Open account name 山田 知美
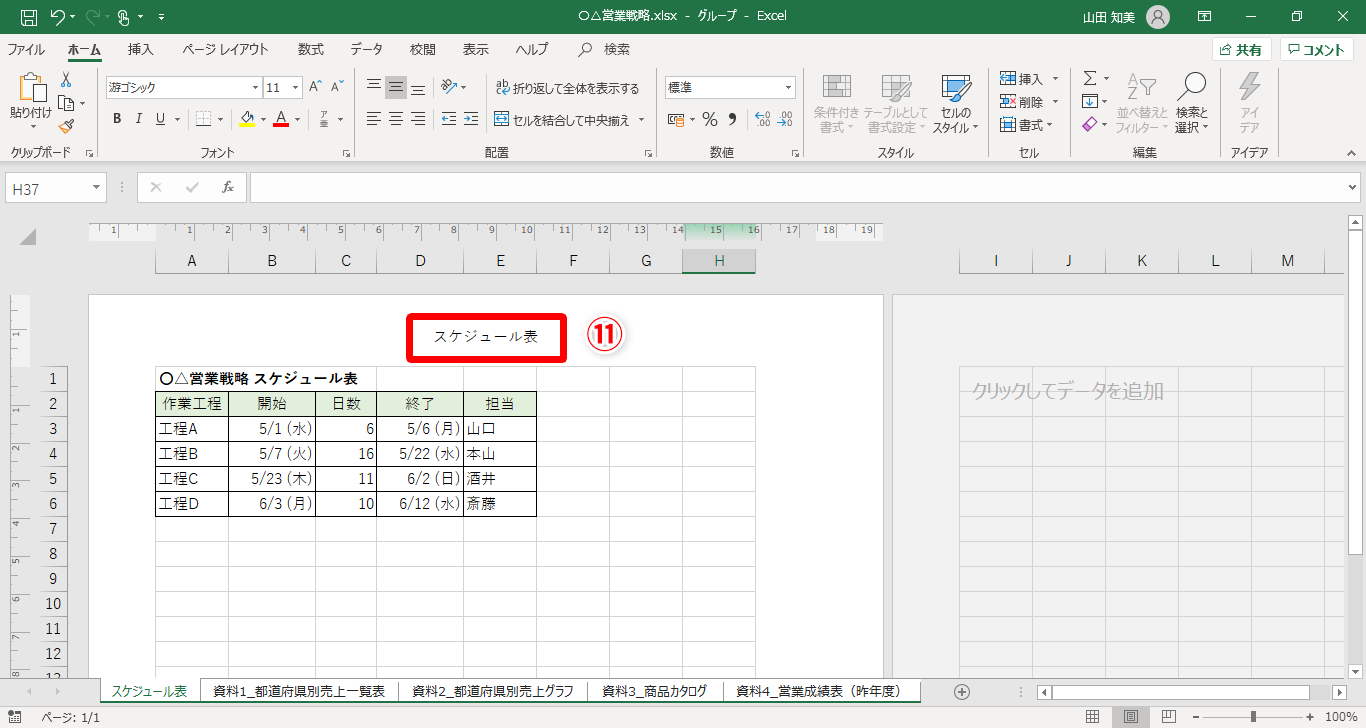Viewport: 1366px width, 728px height. click(1111, 17)
